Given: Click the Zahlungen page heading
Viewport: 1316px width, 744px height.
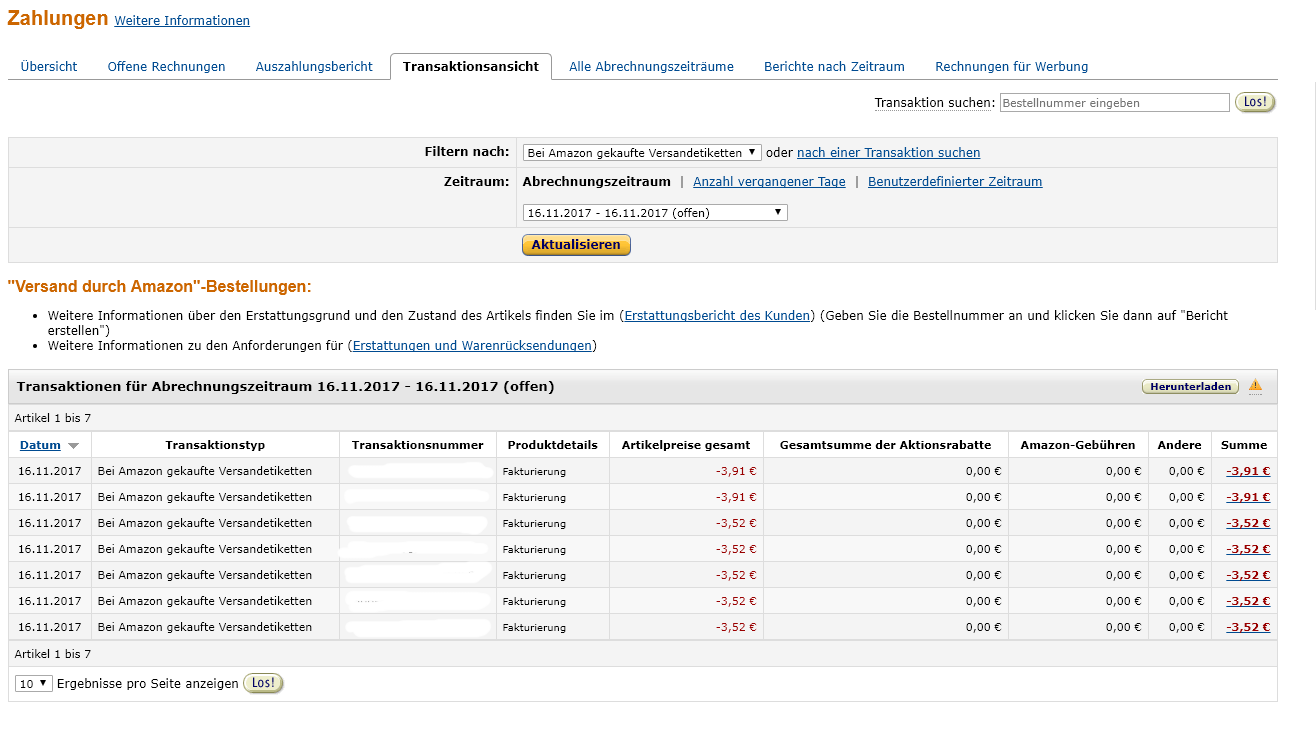Looking at the screenshot, I should [58, 18].
